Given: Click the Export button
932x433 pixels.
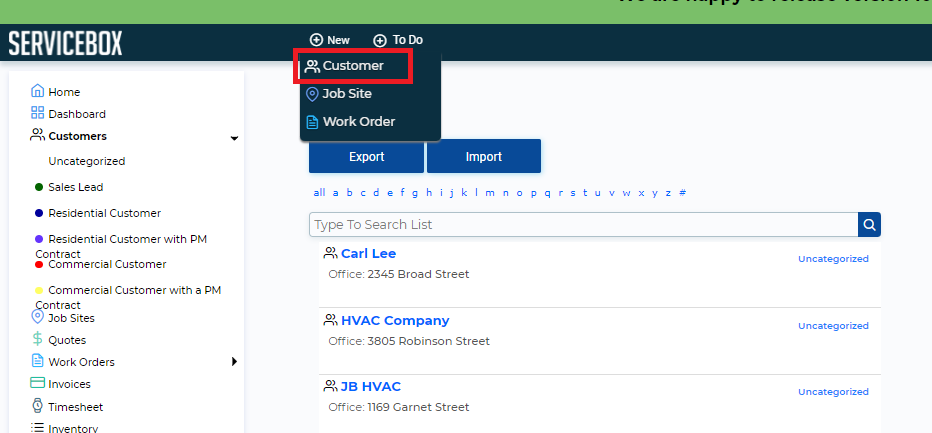Looking at the screenshot, I should (x=366, y=156).
